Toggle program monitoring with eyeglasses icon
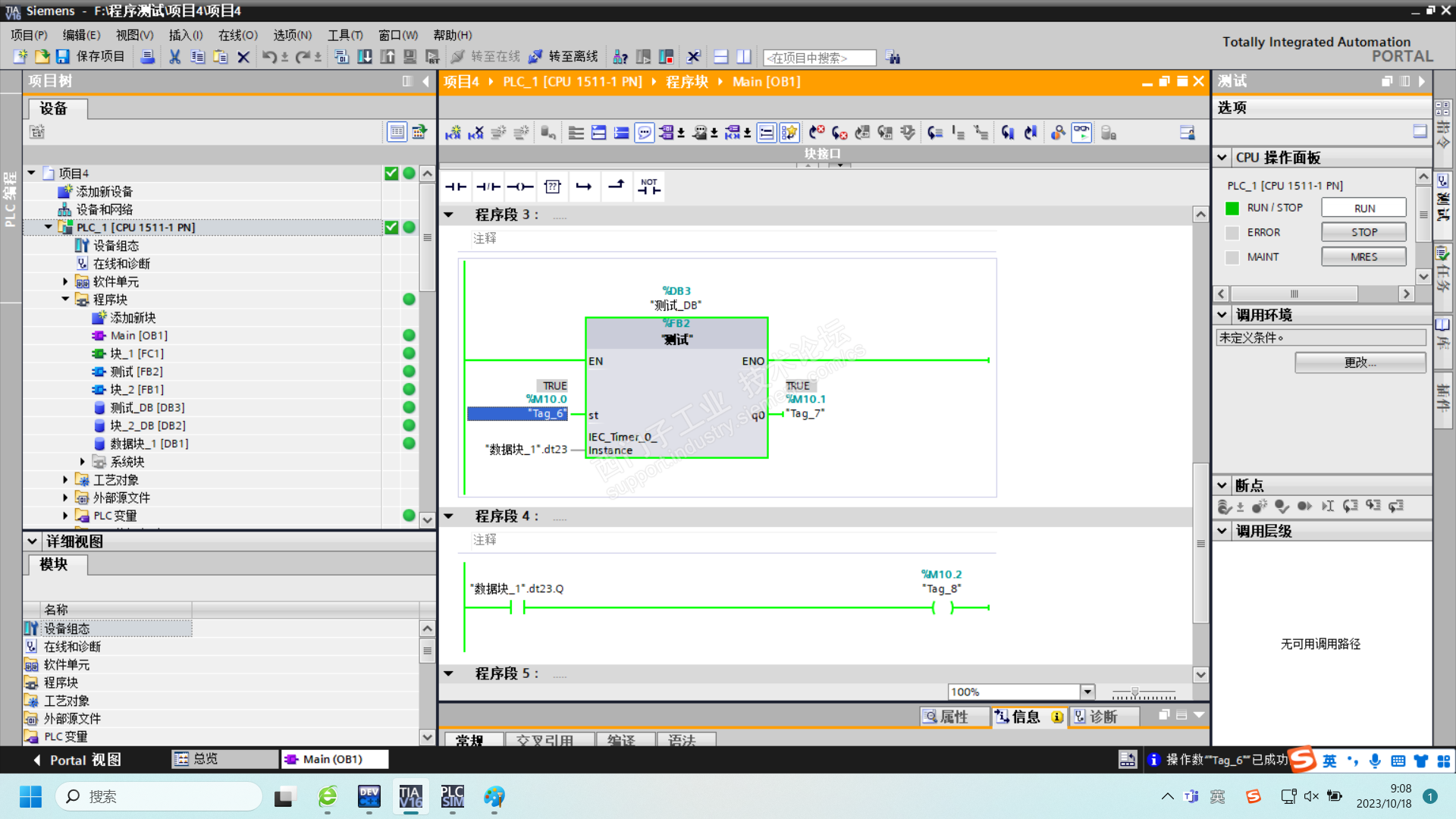 [1081, 133]
